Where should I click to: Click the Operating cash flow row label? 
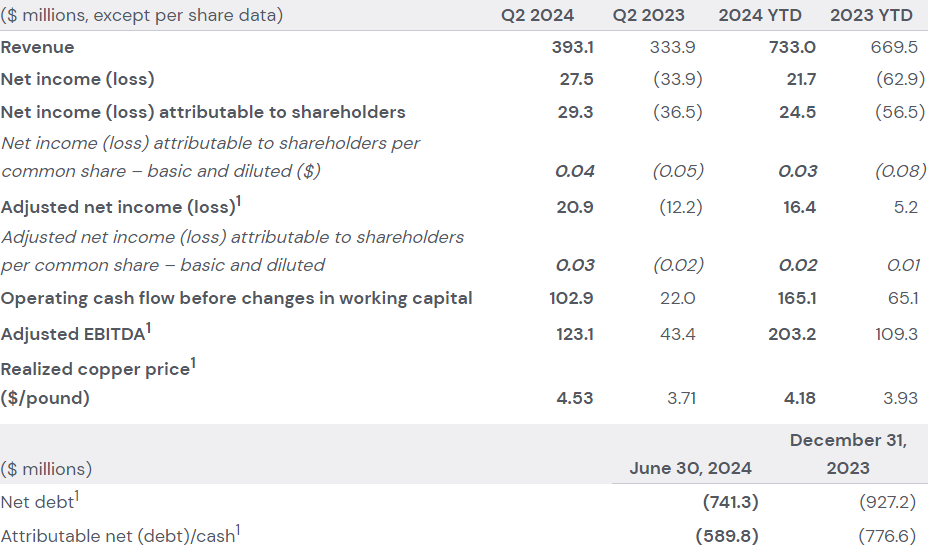tap(237, 298)
